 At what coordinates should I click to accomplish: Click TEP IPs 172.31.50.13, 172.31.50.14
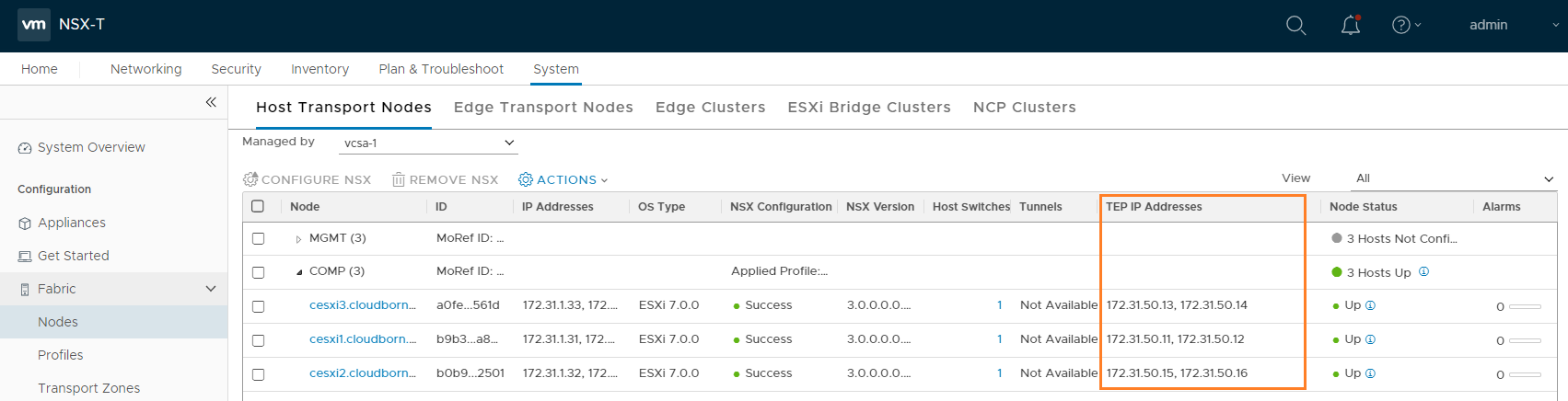click(1177, 305)
